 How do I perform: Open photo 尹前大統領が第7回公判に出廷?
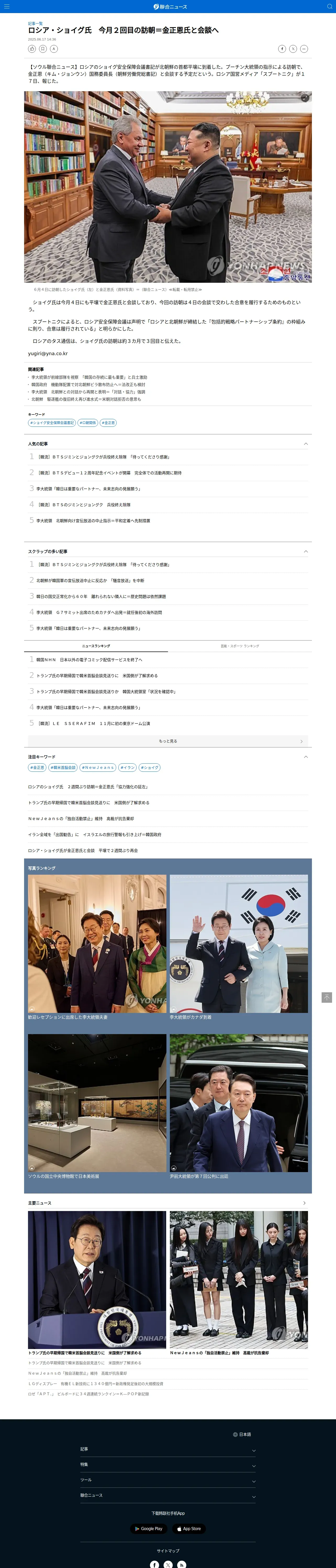click(x=239, y=1103)
